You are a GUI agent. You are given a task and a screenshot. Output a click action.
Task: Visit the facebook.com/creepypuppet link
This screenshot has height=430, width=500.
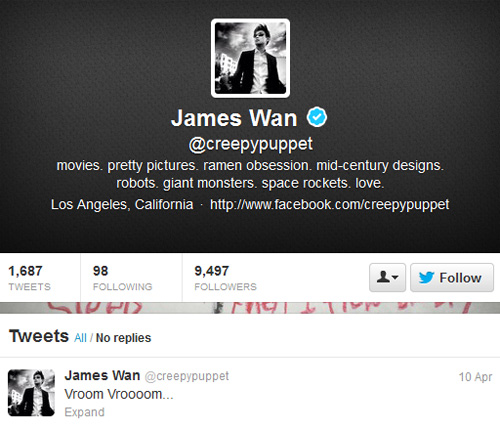click(x=329, y=204)
